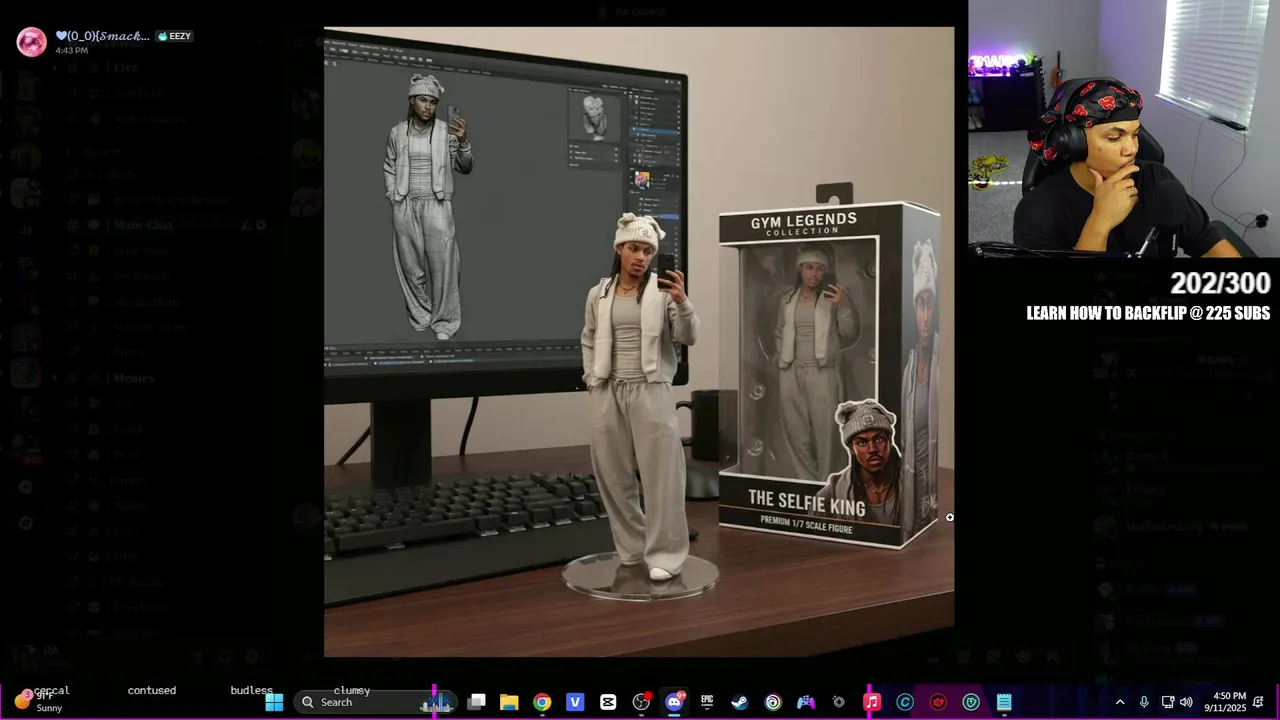The width and height of the screenshot is (1280, 720).
Task: Open Epic Games Launcher from taskbar
Action: (707, 702)
